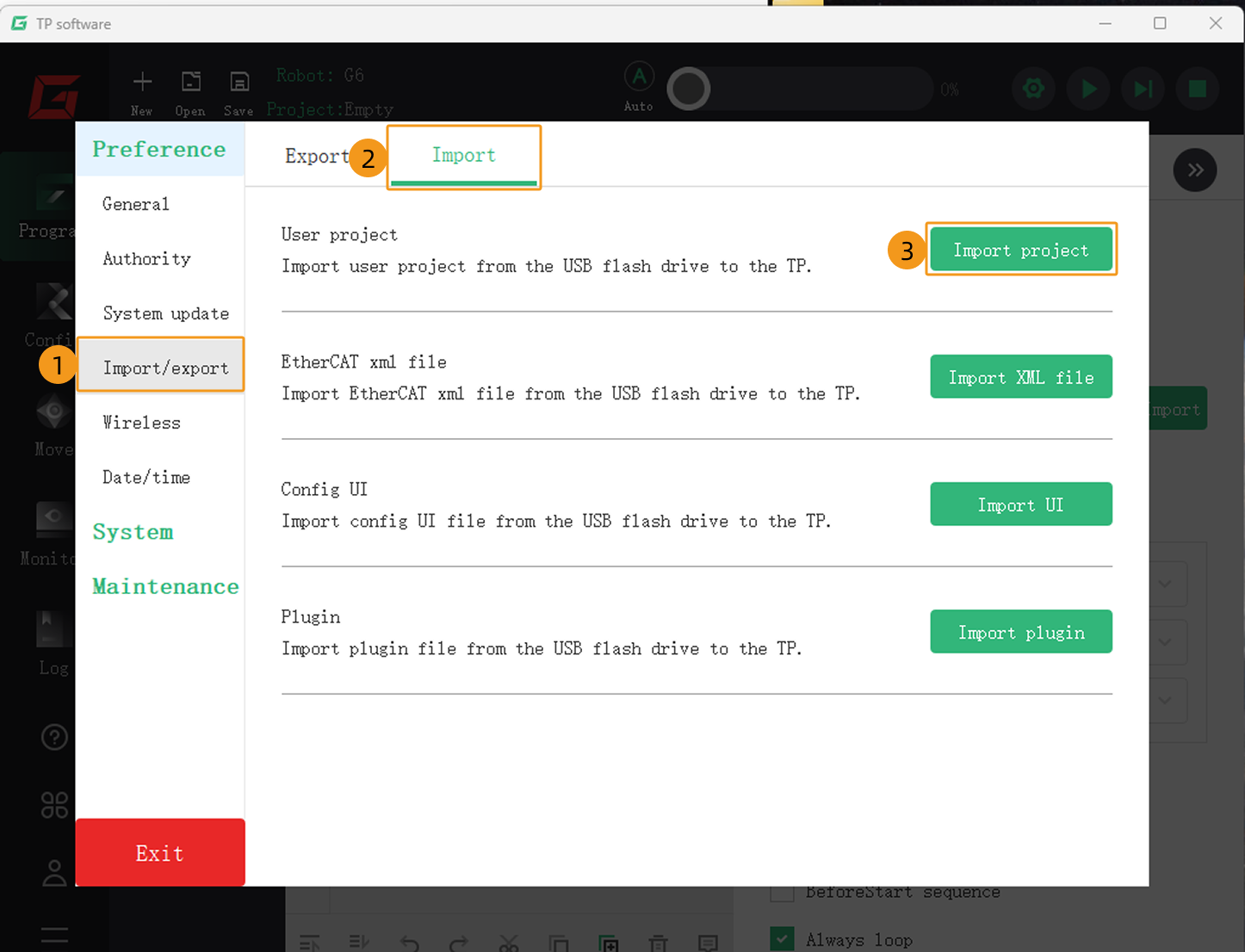Open the gear settings icon in top bar
This screenshot has width=1245, height=952.
[1033, 89]
